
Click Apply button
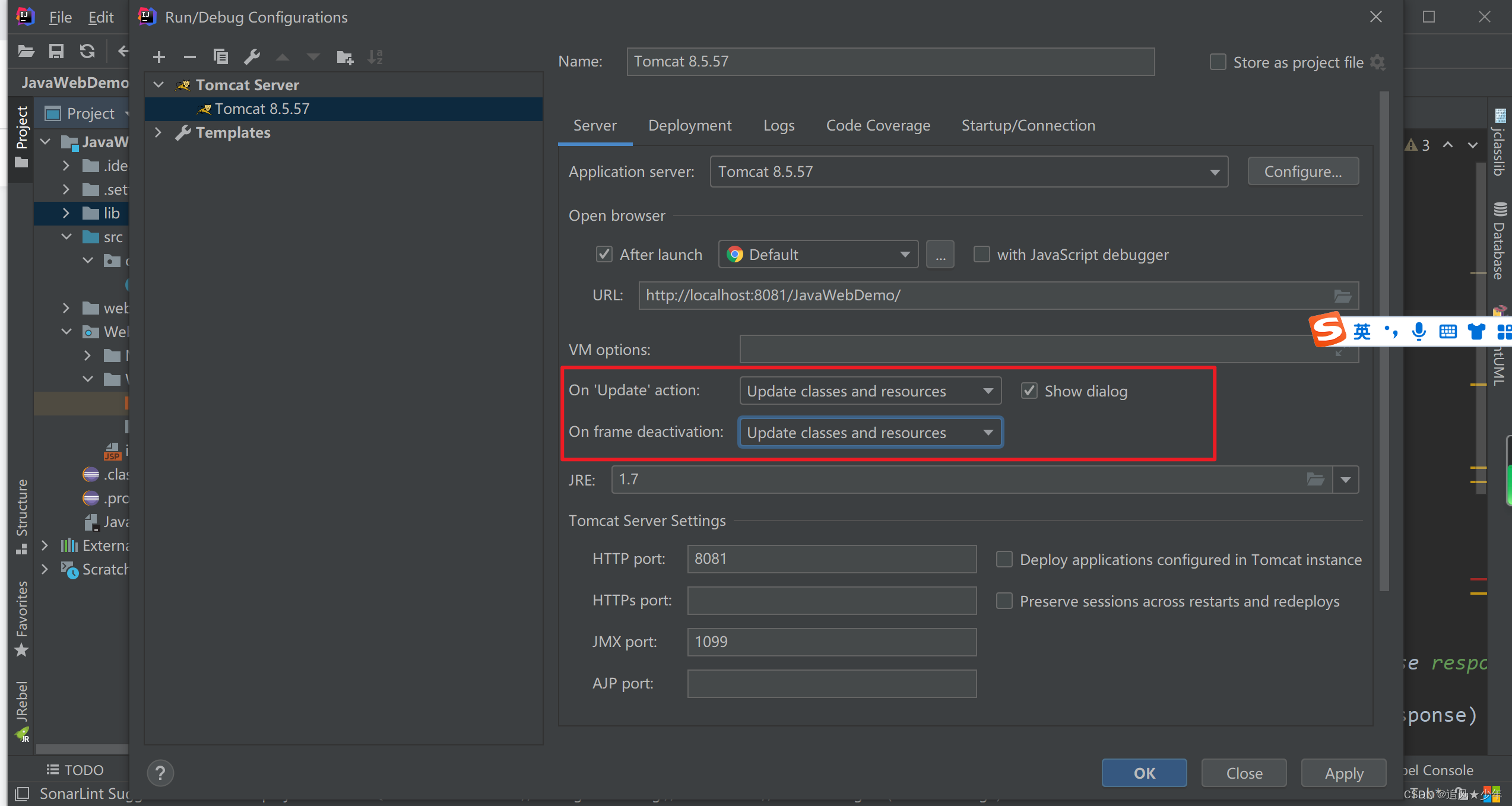(x=1344, y=773)
